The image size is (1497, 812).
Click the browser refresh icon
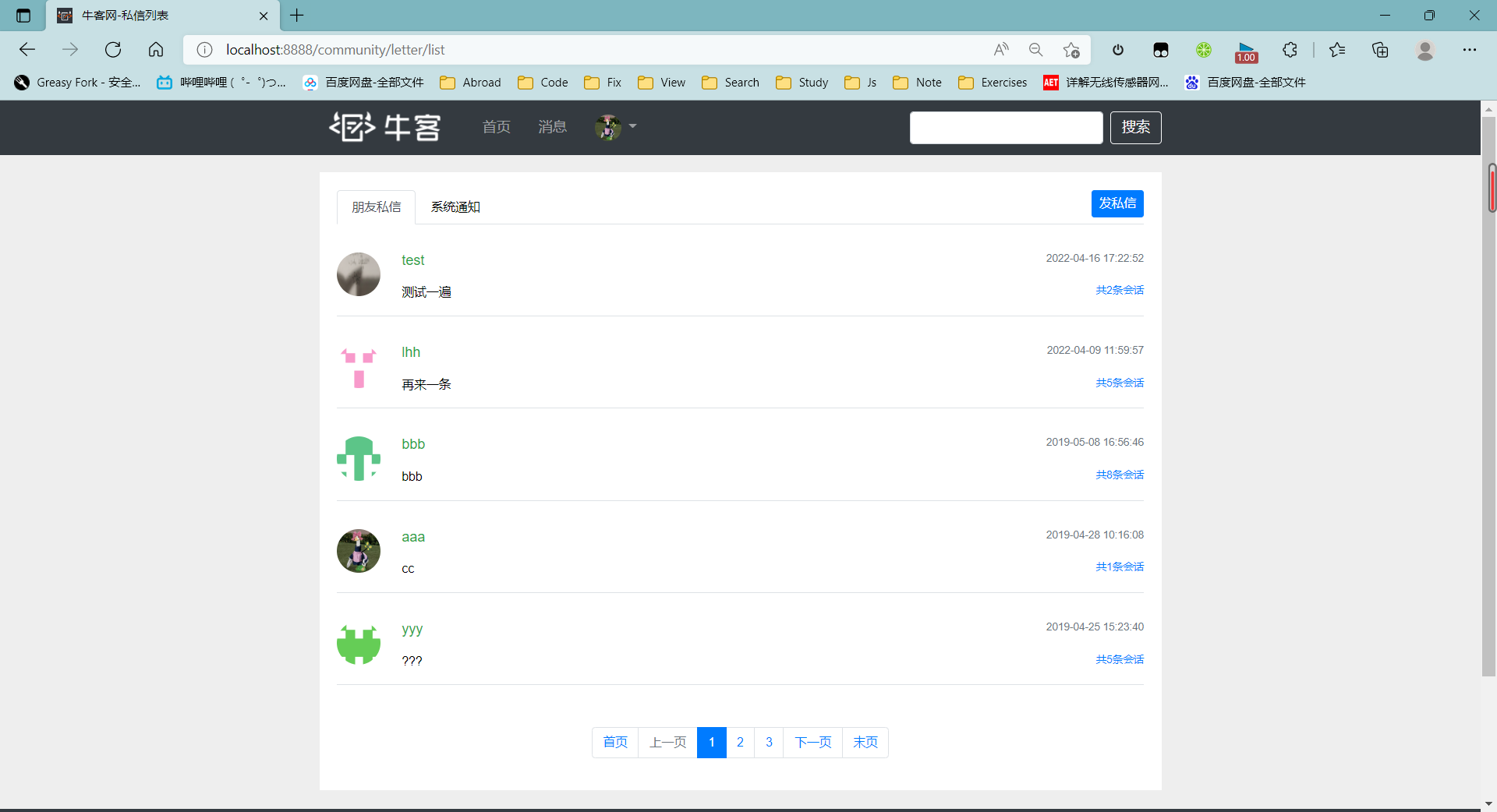click(x=113, y=50)
